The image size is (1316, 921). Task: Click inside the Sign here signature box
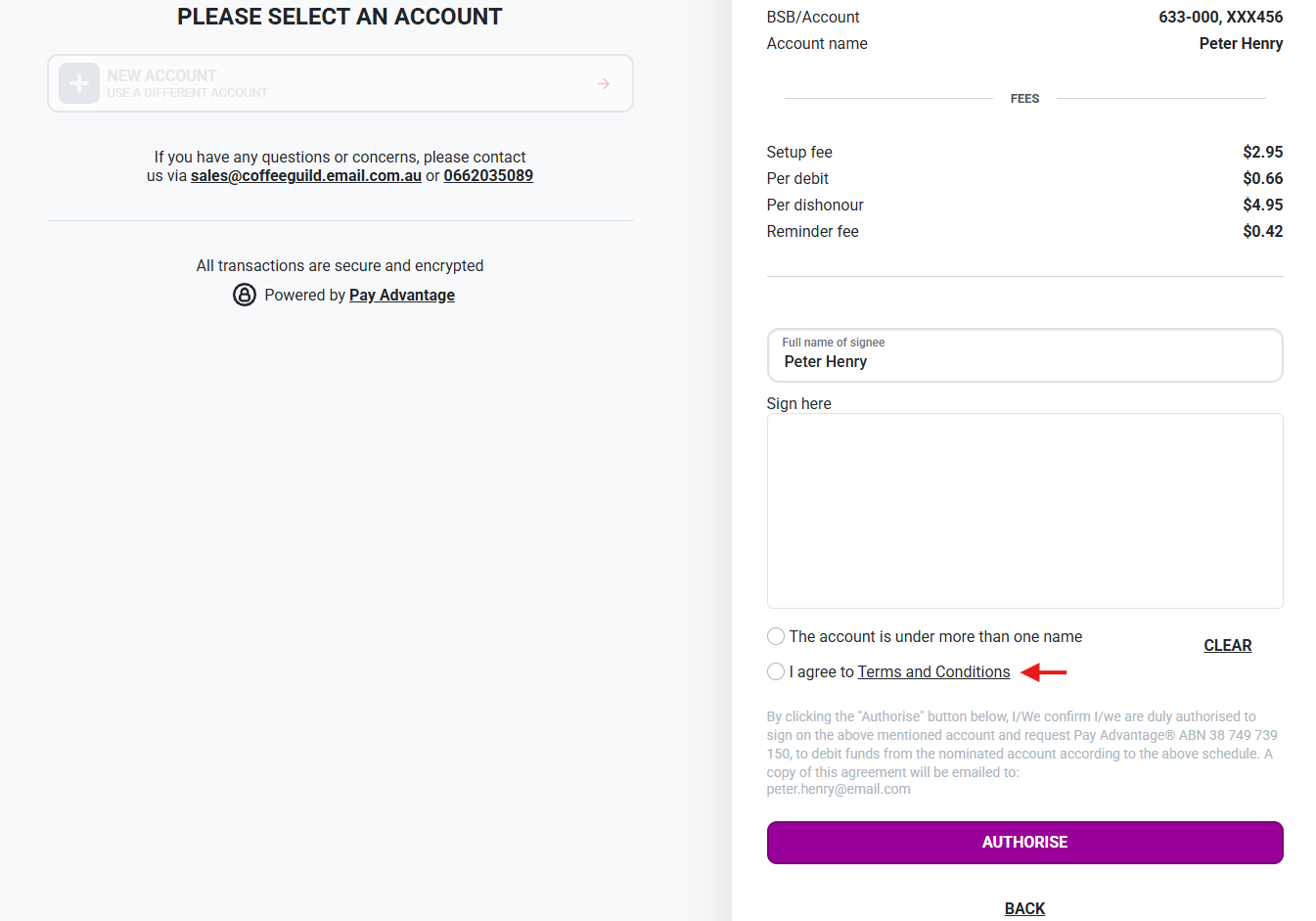1024,511
